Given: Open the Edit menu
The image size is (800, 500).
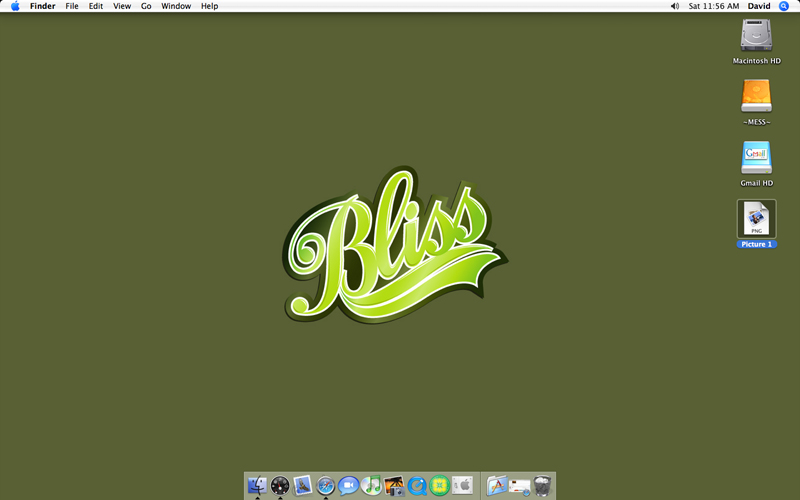Looking at the screenshot, I should coord(96,6).
